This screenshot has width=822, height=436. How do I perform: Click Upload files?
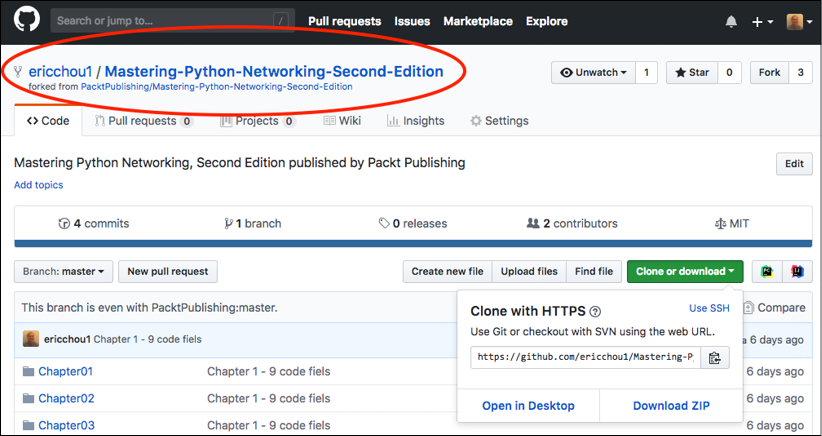click(529, 271)
